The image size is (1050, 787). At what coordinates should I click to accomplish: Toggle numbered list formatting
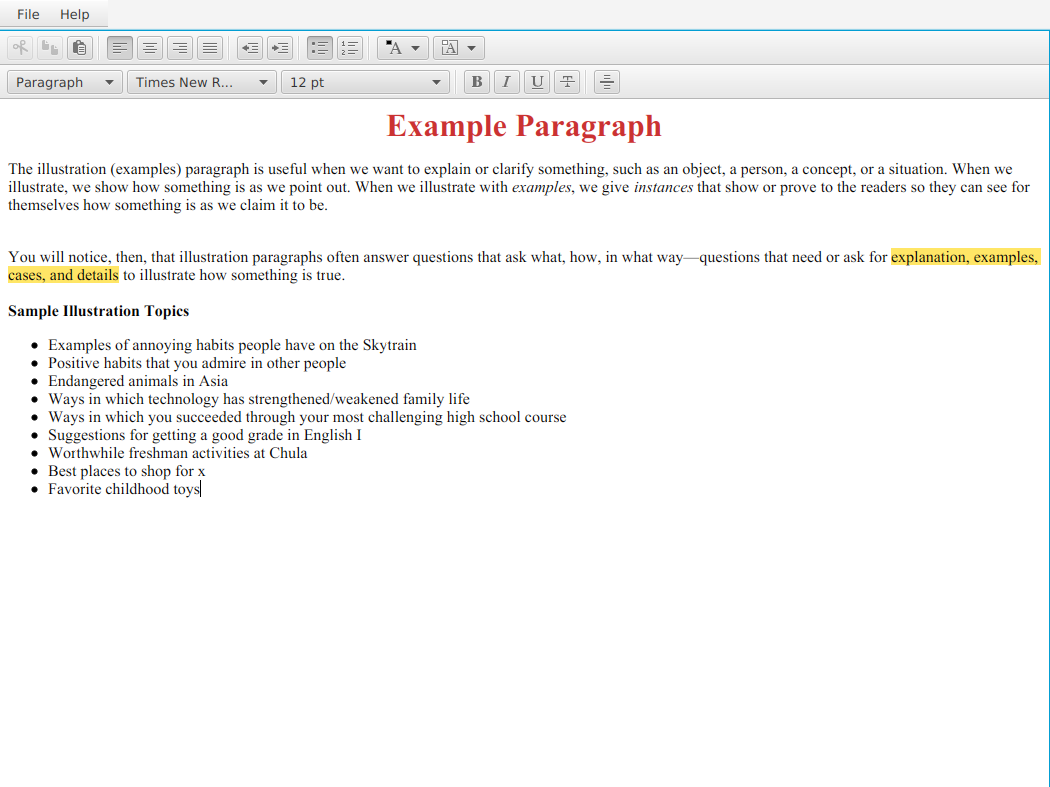tap(350, 47)
